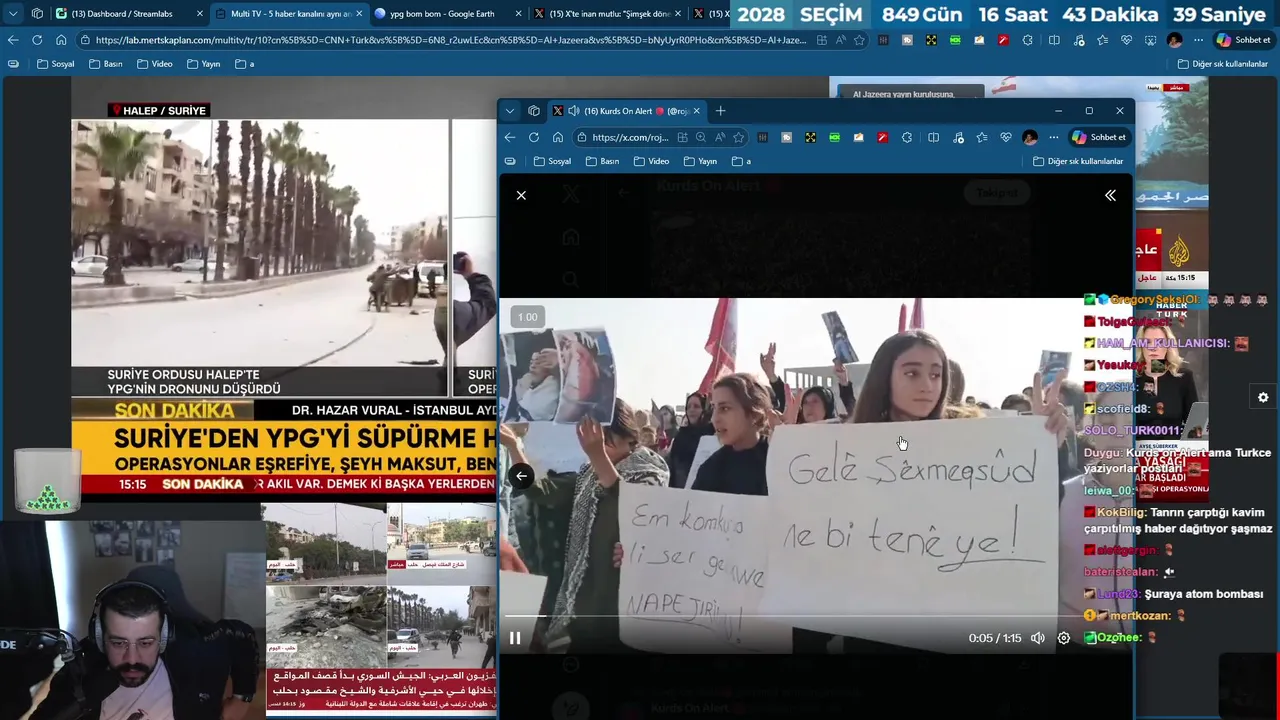This screenshot has width=1280, height=720.
Task: Open Diğer sık kullanılanlar in front window
Action: point(1078,161)
